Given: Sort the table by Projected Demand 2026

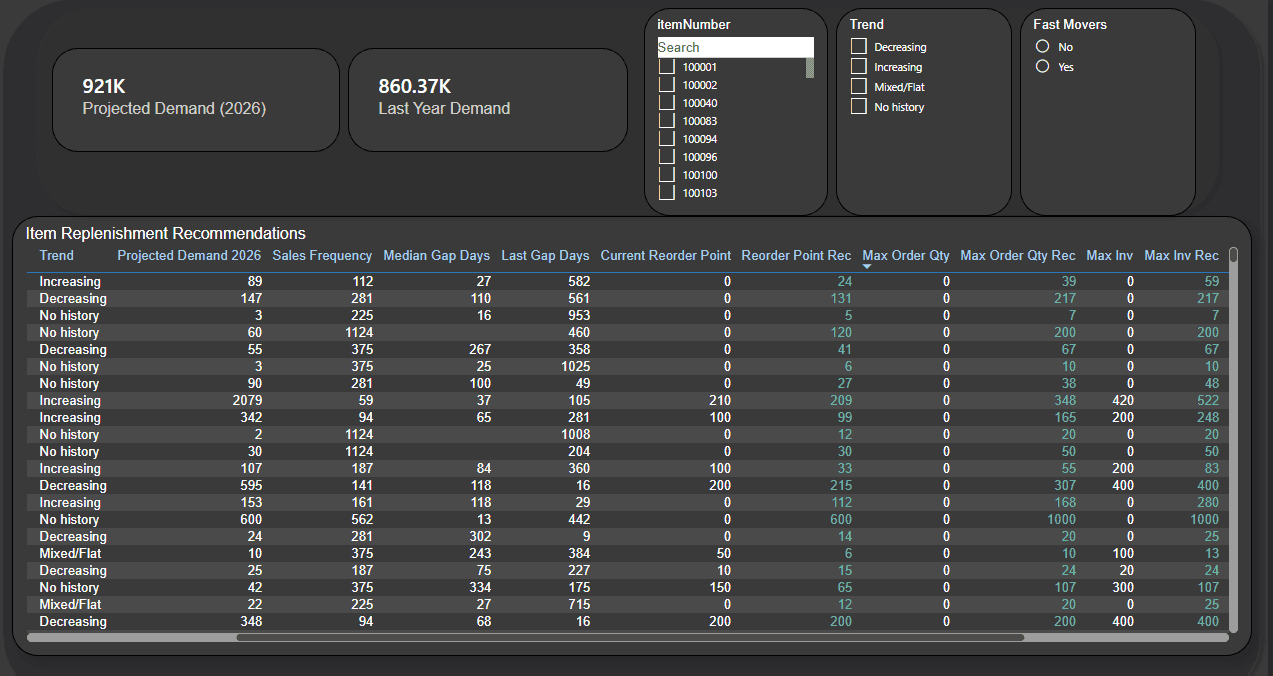Looking at the screenshot, I should [188, 255].
